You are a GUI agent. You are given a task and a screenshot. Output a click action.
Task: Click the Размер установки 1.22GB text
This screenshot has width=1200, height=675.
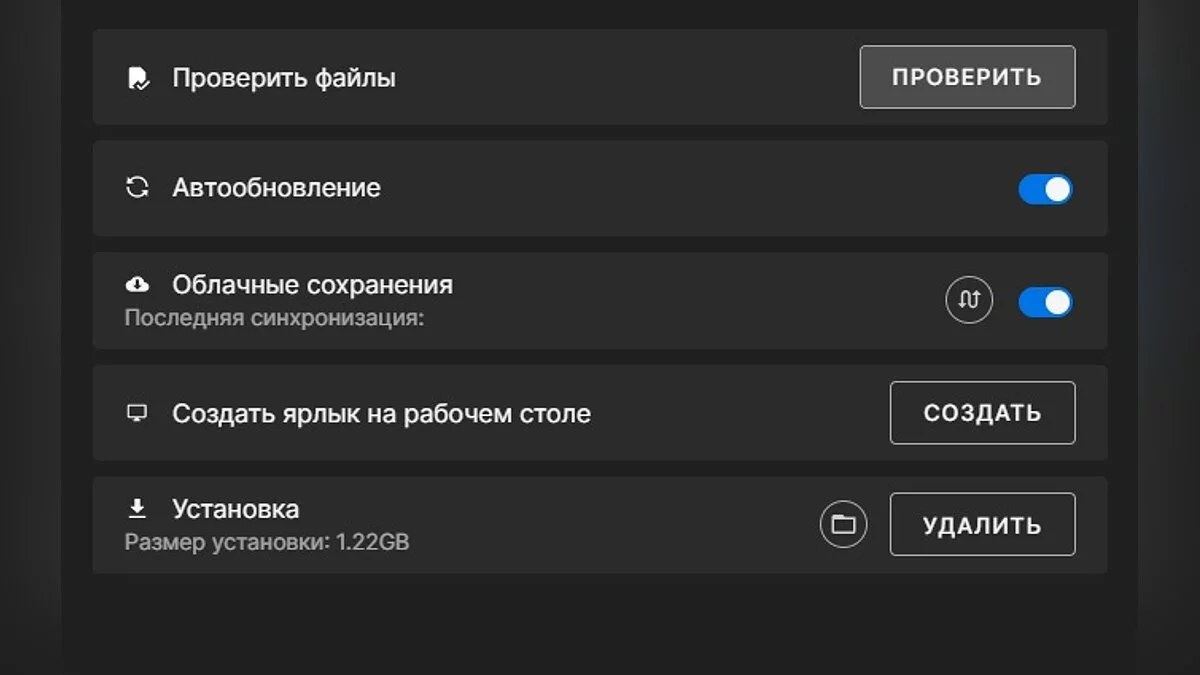click(x=266, y=543)
